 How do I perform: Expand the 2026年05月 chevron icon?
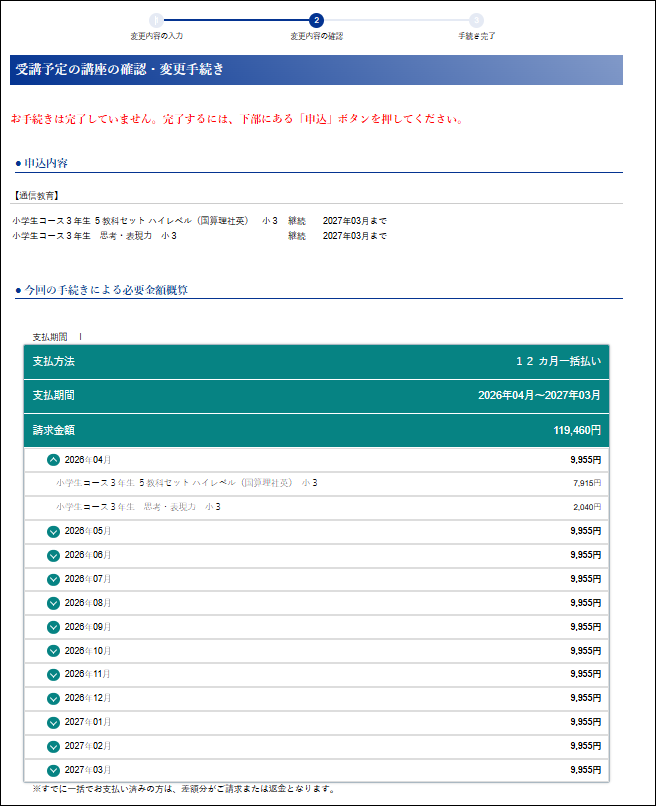53,531
